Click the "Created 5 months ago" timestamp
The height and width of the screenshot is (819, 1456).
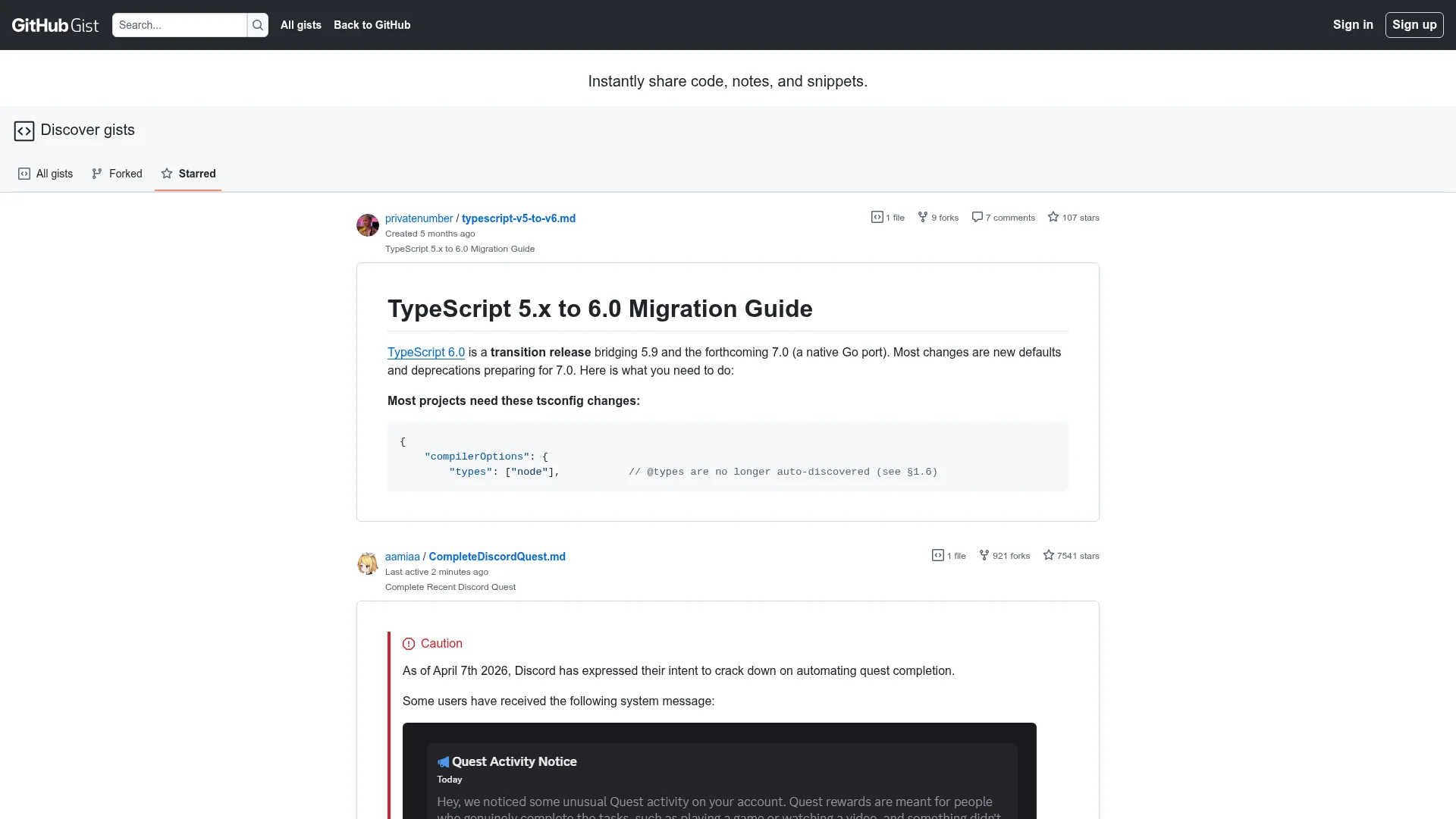pos(430,234)
